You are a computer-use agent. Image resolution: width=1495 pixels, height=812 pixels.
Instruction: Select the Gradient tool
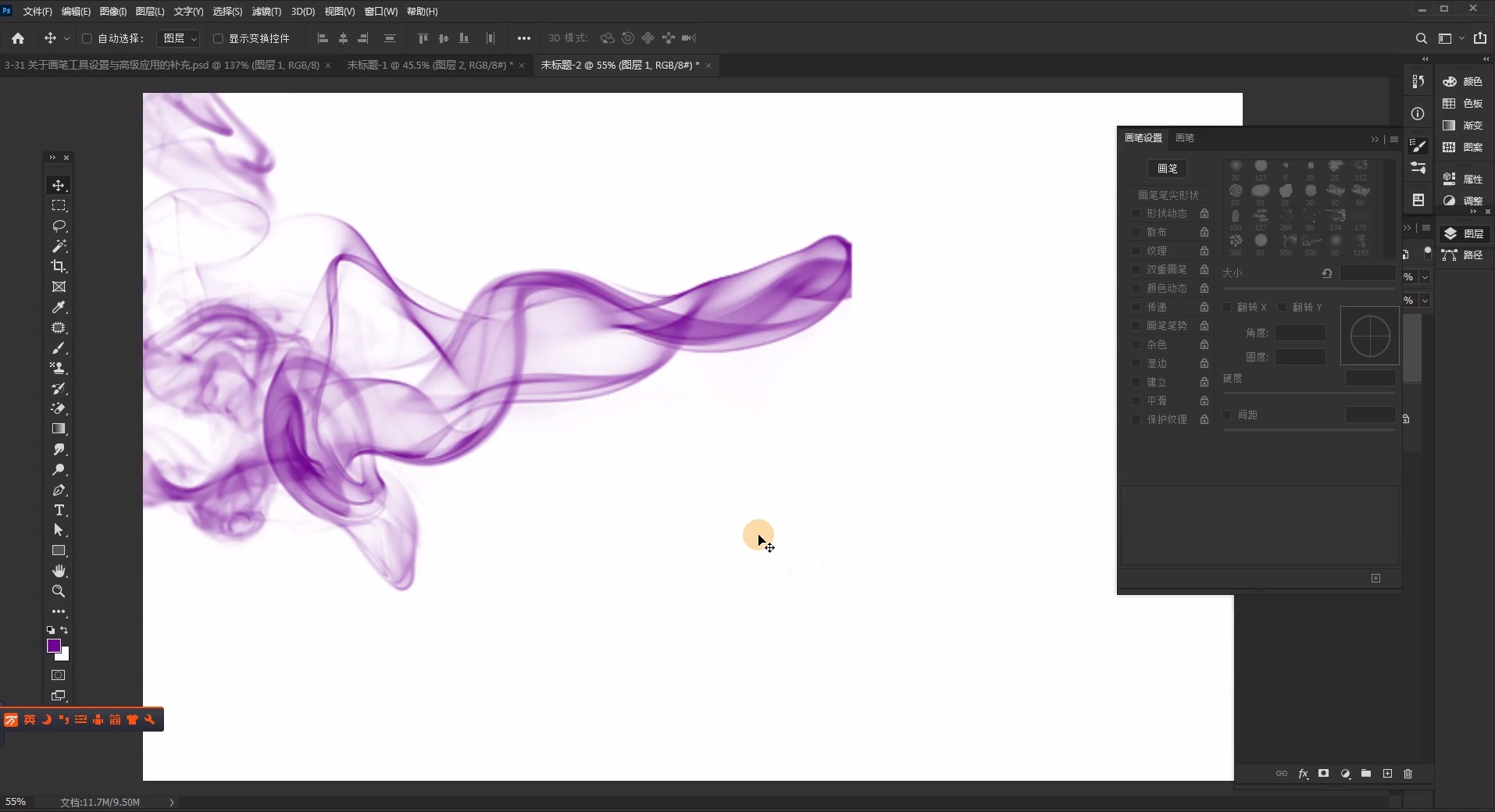click(59, 429)
